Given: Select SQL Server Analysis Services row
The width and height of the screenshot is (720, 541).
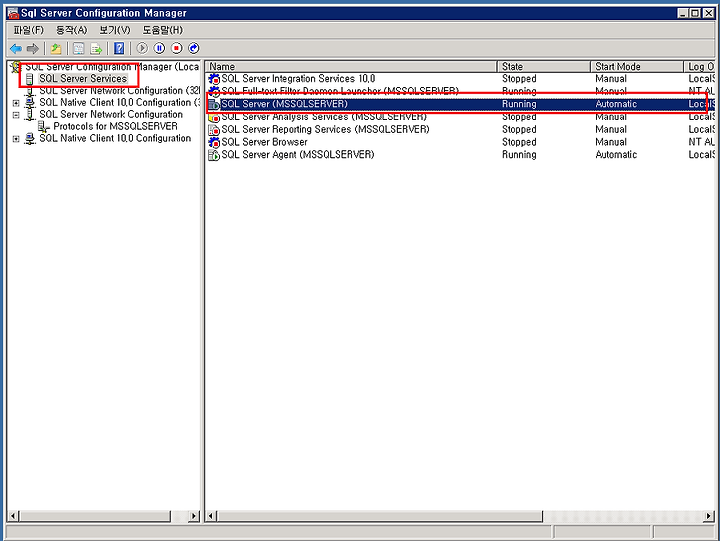Looking at the screenshot, I should point(460,117).
